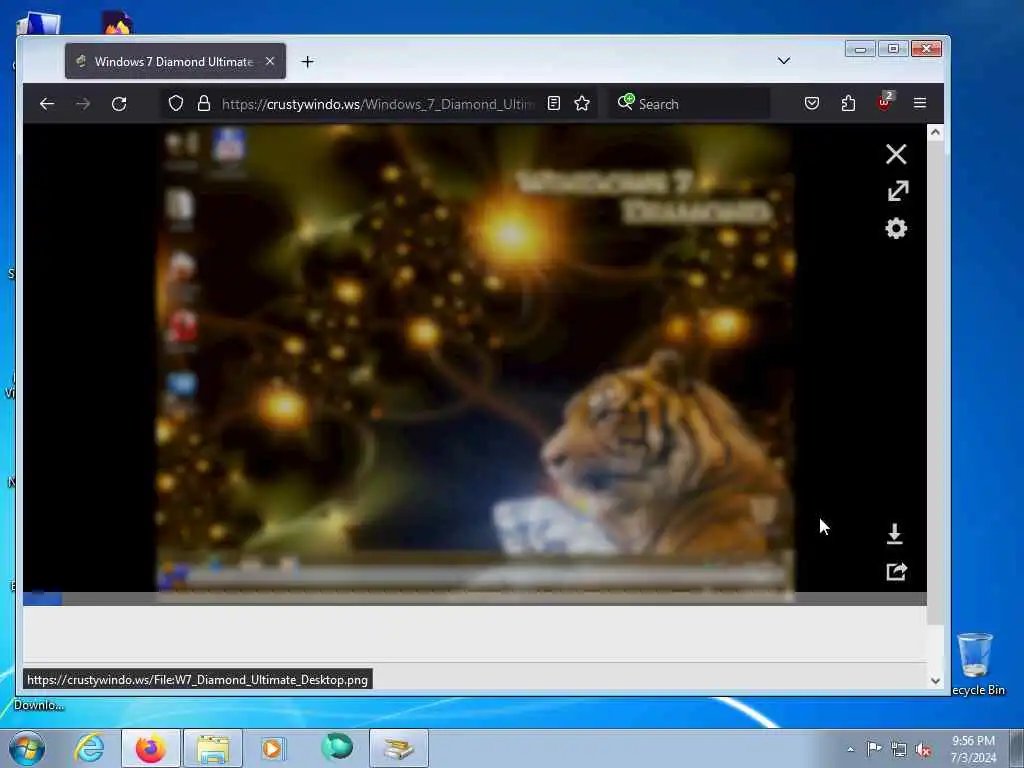The image size is (1024, 768).
Task: Bookmark this page with the star
Action: click(582, 104)
